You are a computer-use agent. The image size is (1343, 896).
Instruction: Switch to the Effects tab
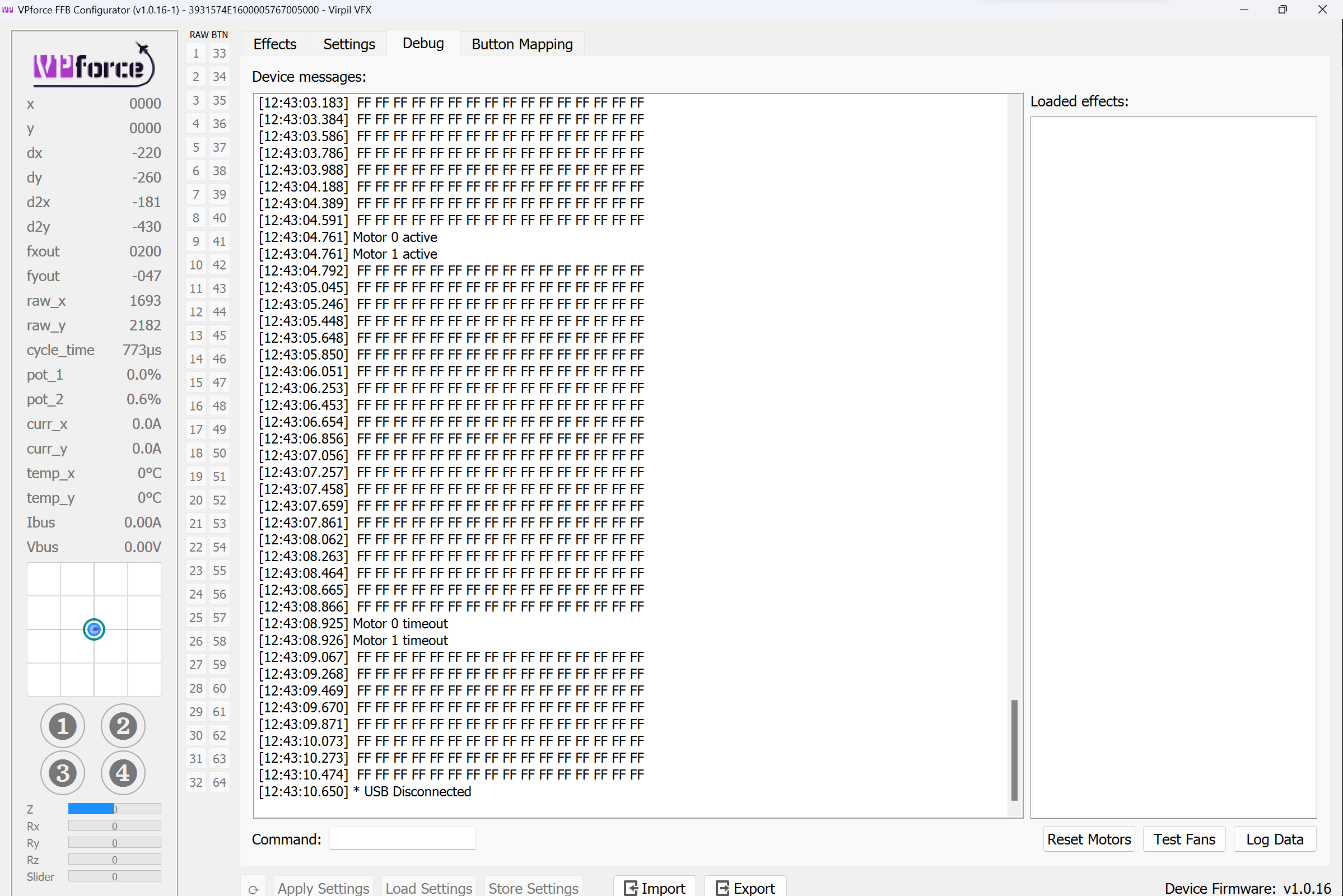[275, 44]
